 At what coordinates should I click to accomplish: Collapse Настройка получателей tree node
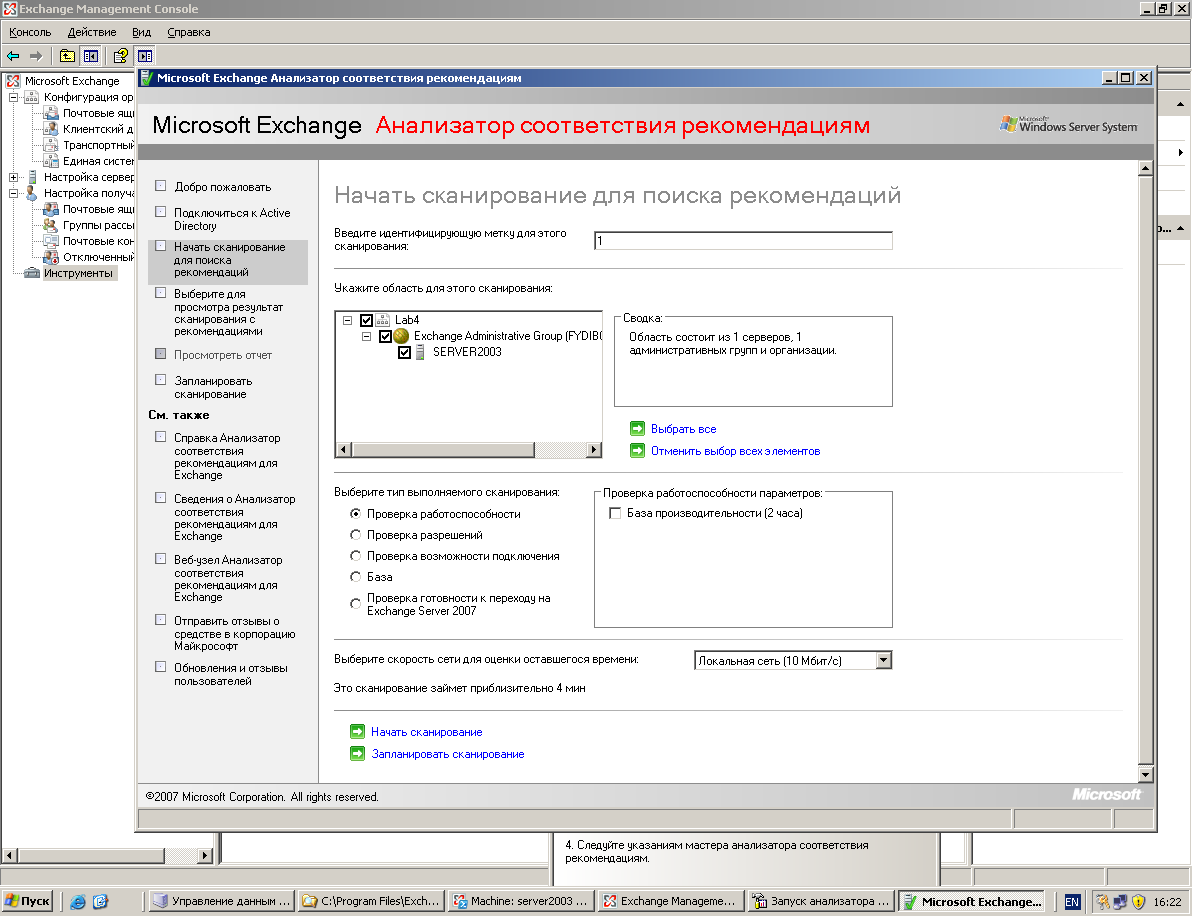(x=13, y=193)
